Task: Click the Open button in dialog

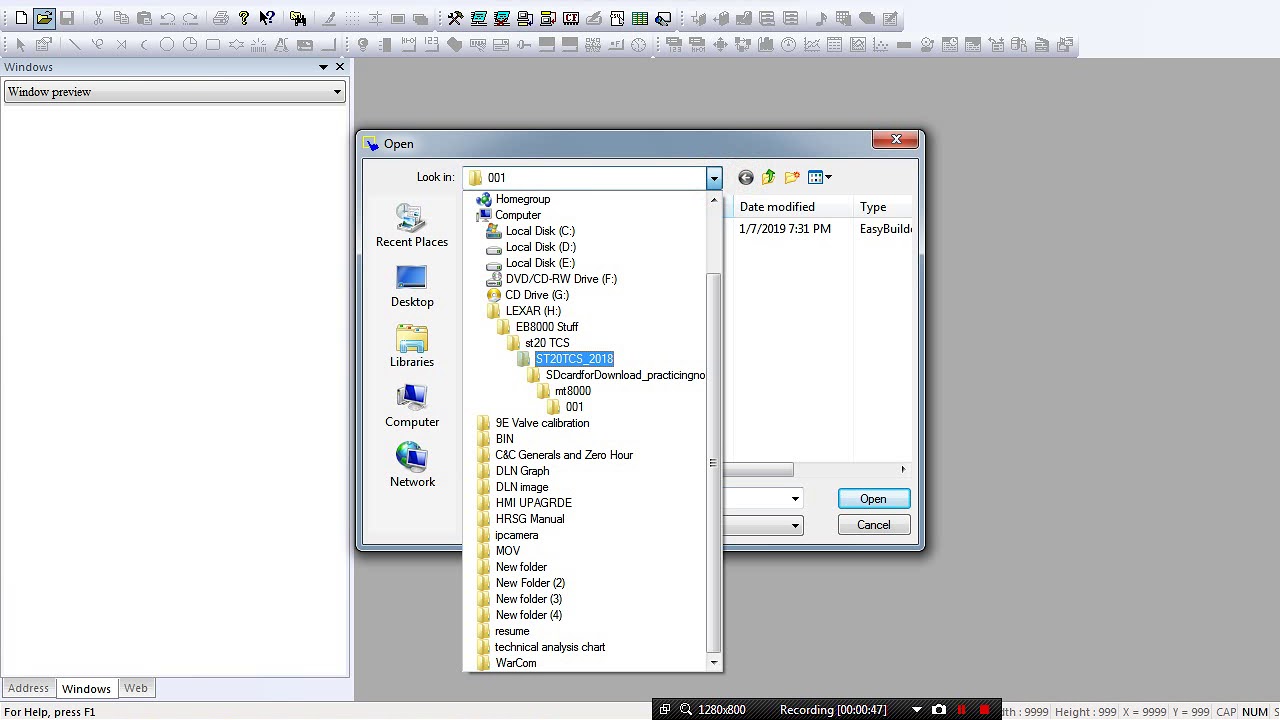Action: click(x=873, y=499)
